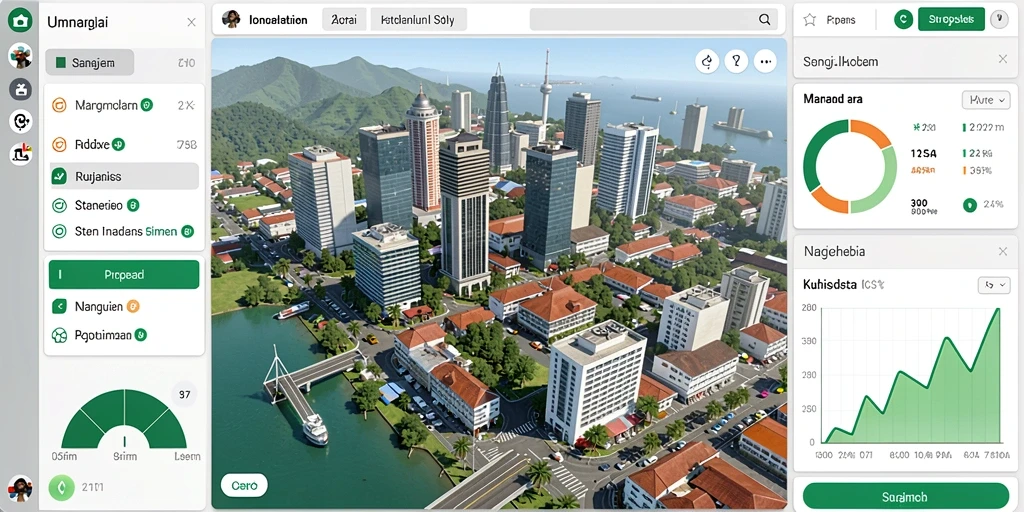
Task: Click the refresh icon on map view
Action: click(x=707, y=61)
